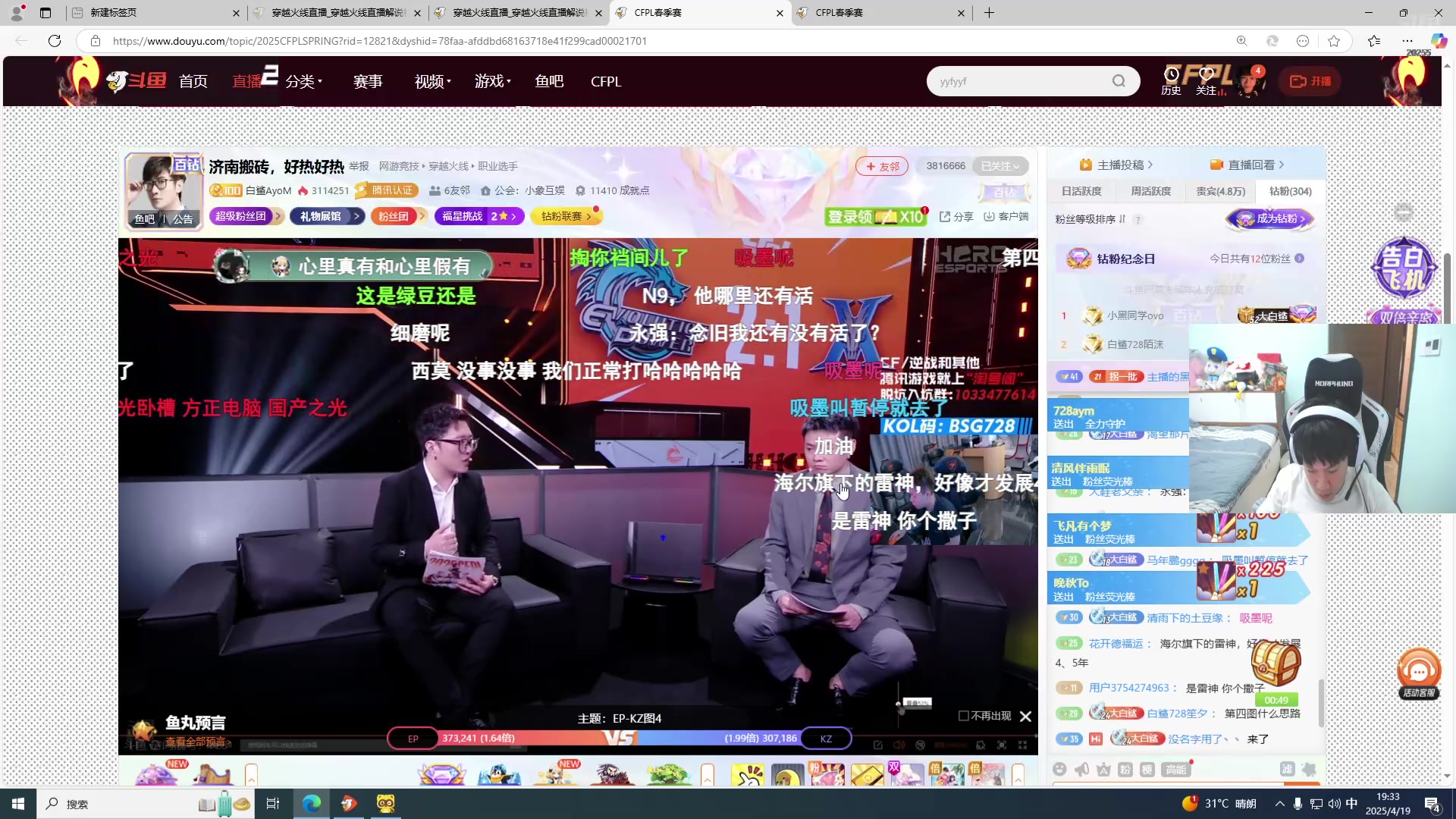
Task: Click the search magnifier icon in Douyu header
Action: point(1119,81)
